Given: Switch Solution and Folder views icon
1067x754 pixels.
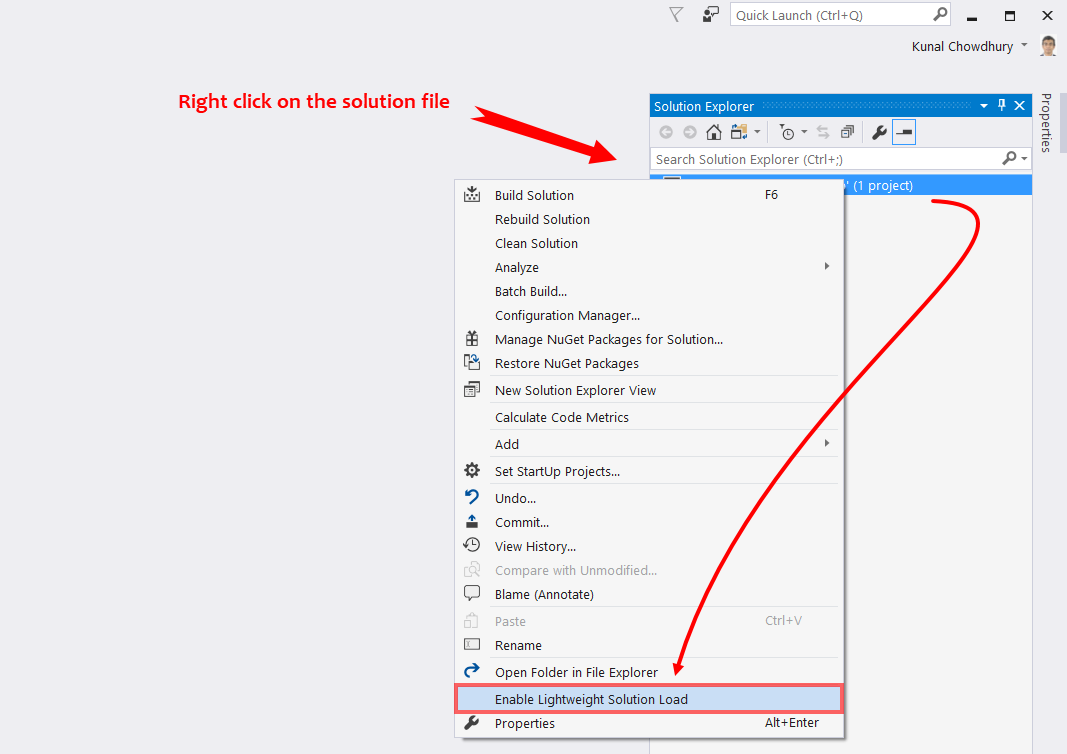Looking at the screenshot, I should (x=739, y=132).
